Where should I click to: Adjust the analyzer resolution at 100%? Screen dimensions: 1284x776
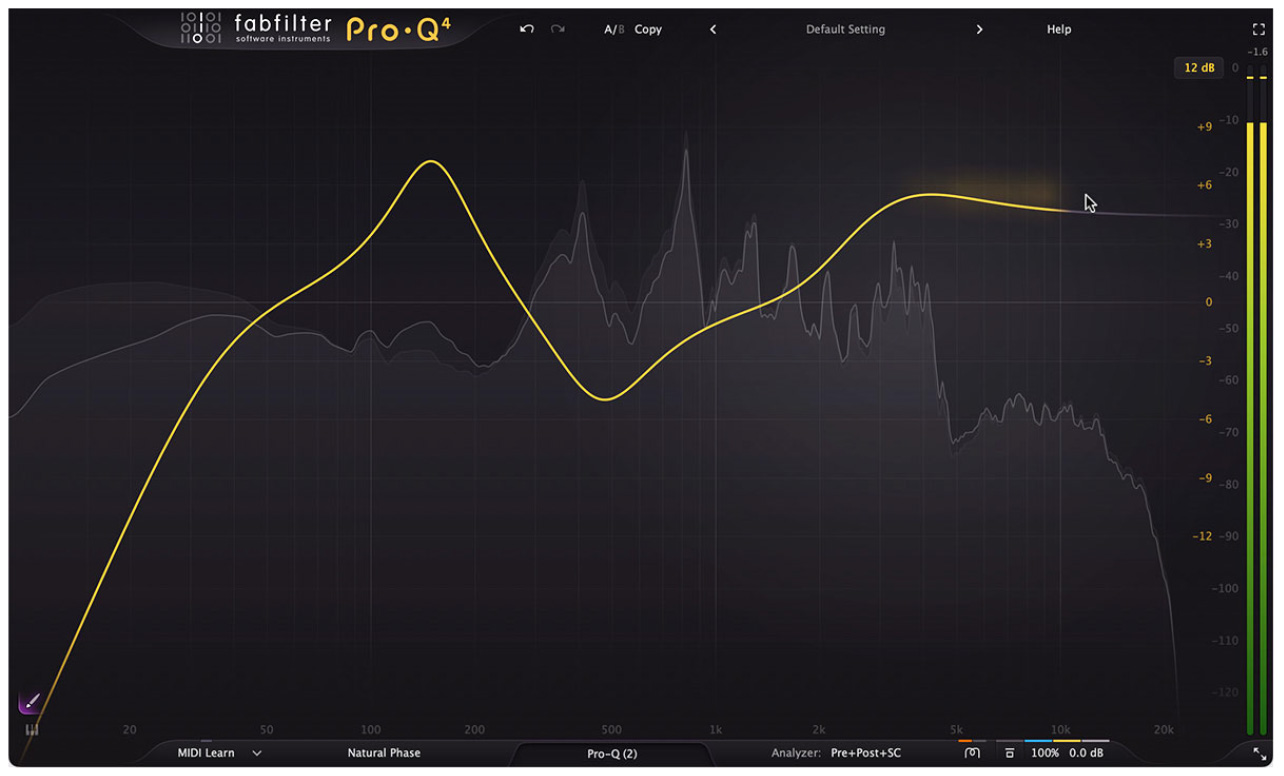point(1045,753)
